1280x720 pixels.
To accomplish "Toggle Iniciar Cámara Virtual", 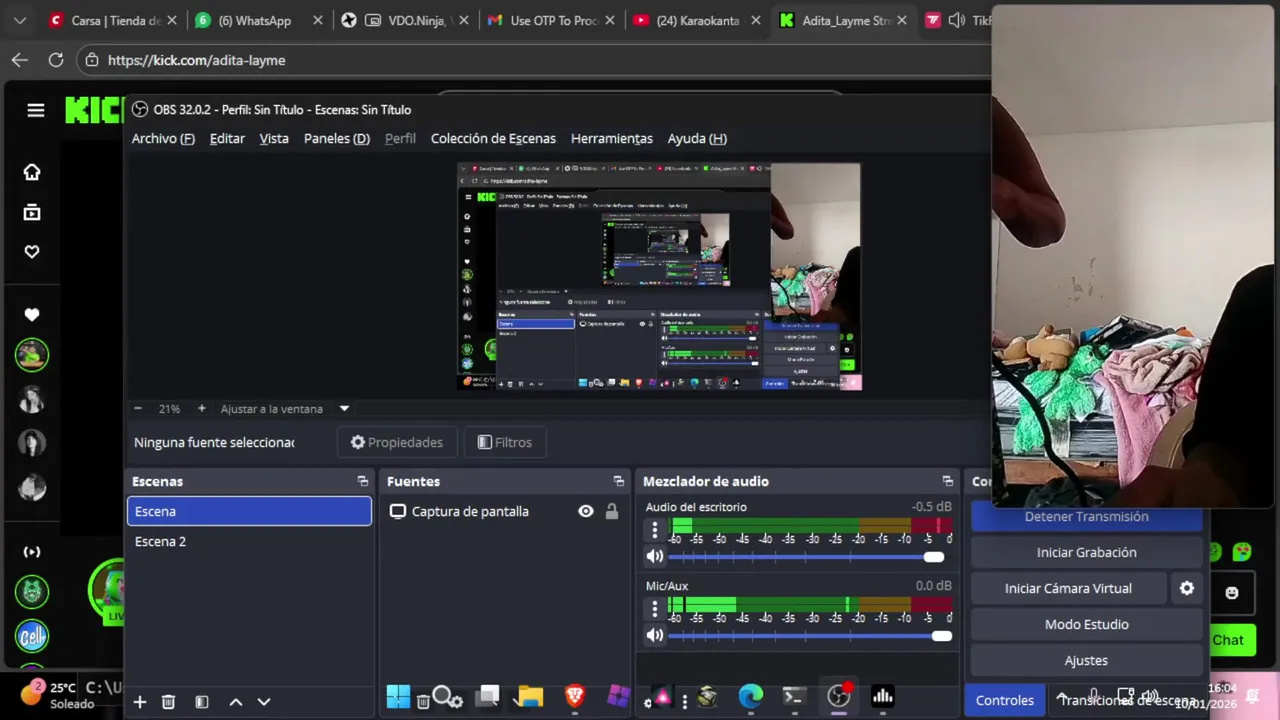I will 1068,588.
